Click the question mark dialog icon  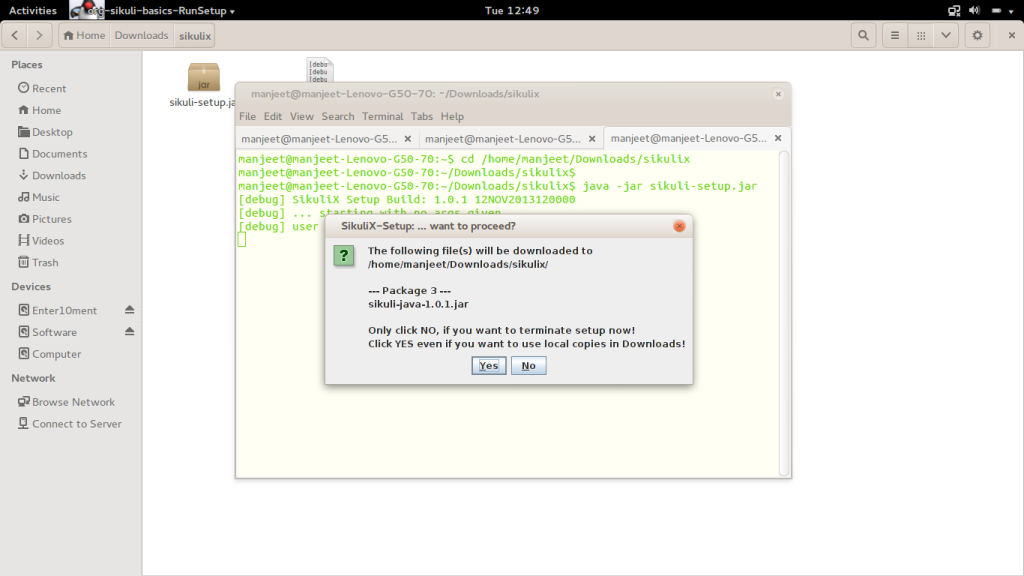(x=344, y=255)
